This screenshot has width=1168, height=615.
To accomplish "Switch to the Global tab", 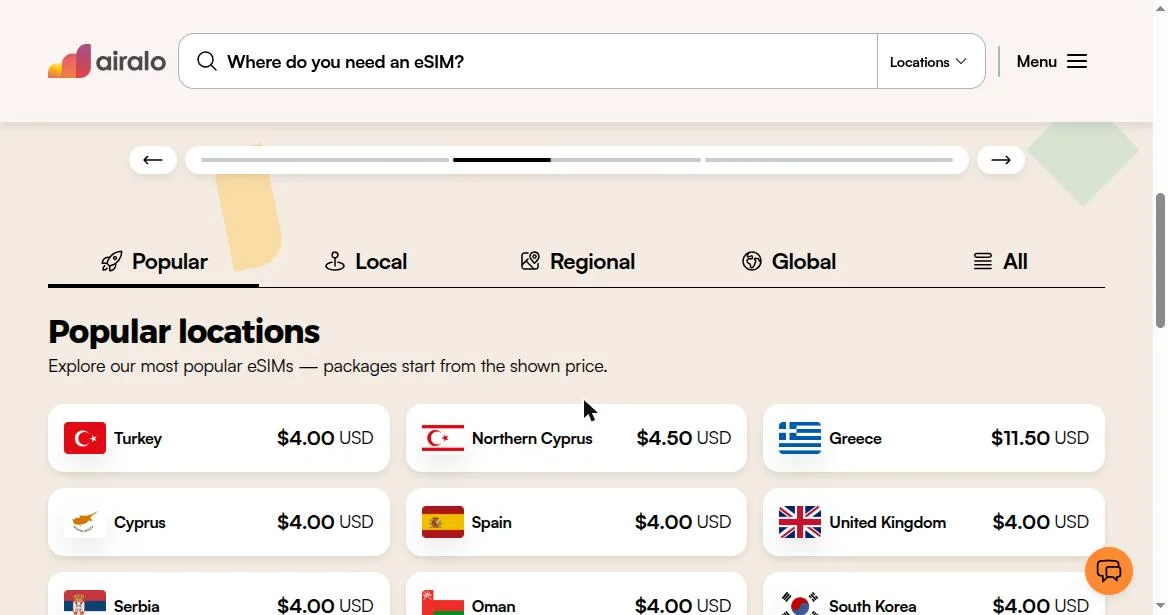I will tap(789, 261).
